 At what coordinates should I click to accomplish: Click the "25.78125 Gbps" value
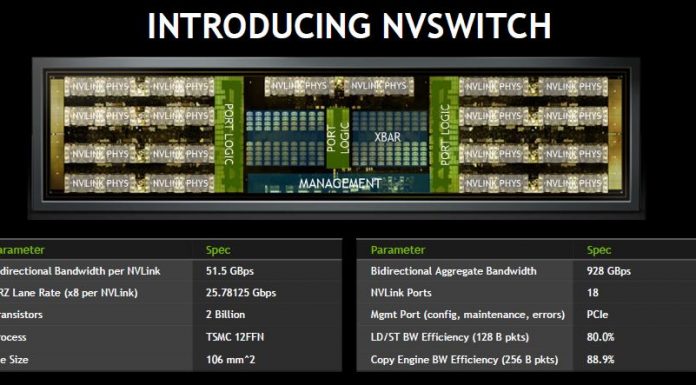(x=241, y=293)
